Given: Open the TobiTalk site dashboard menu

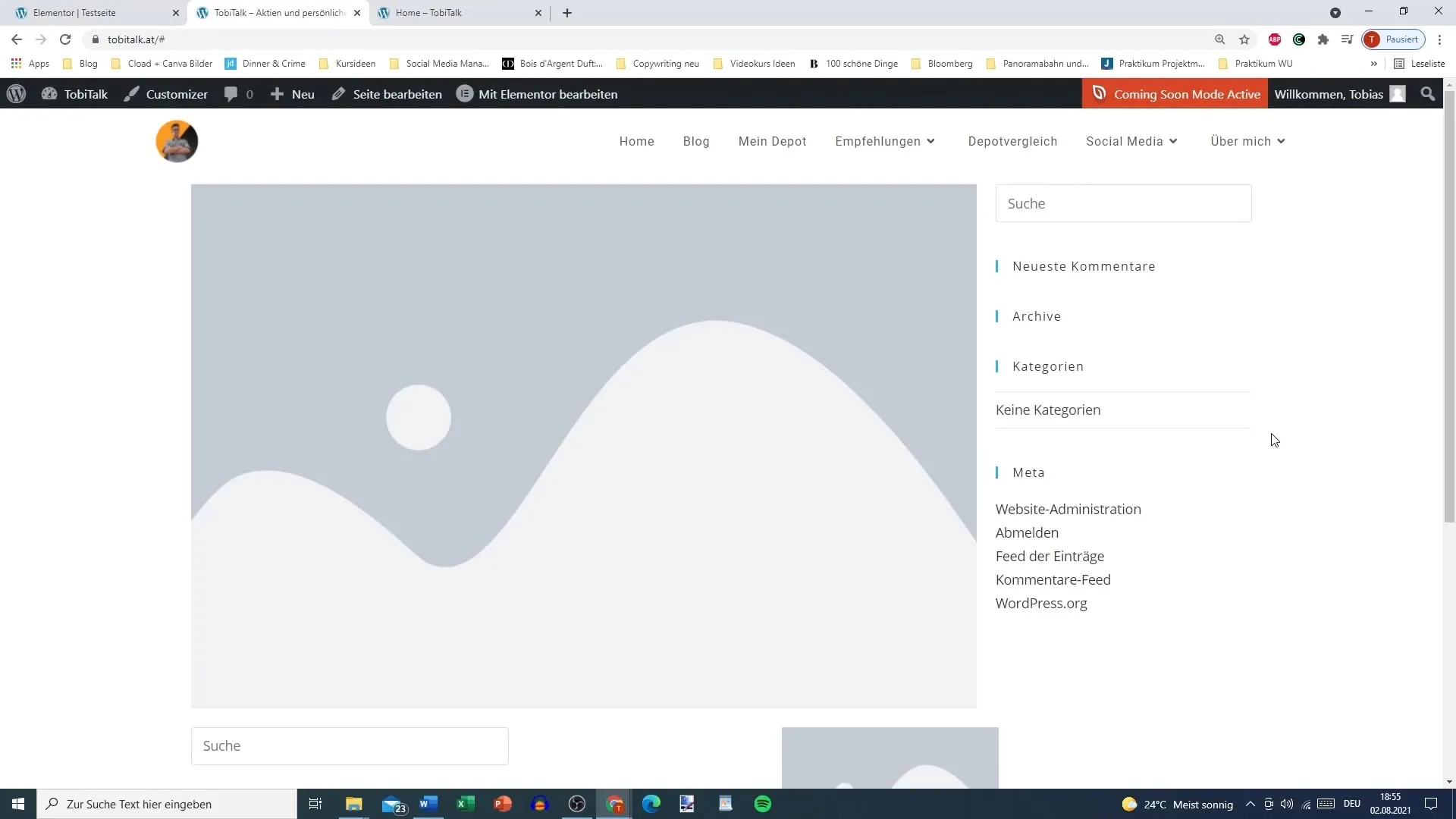Looking at the screenshot, I should coord(74,94).
